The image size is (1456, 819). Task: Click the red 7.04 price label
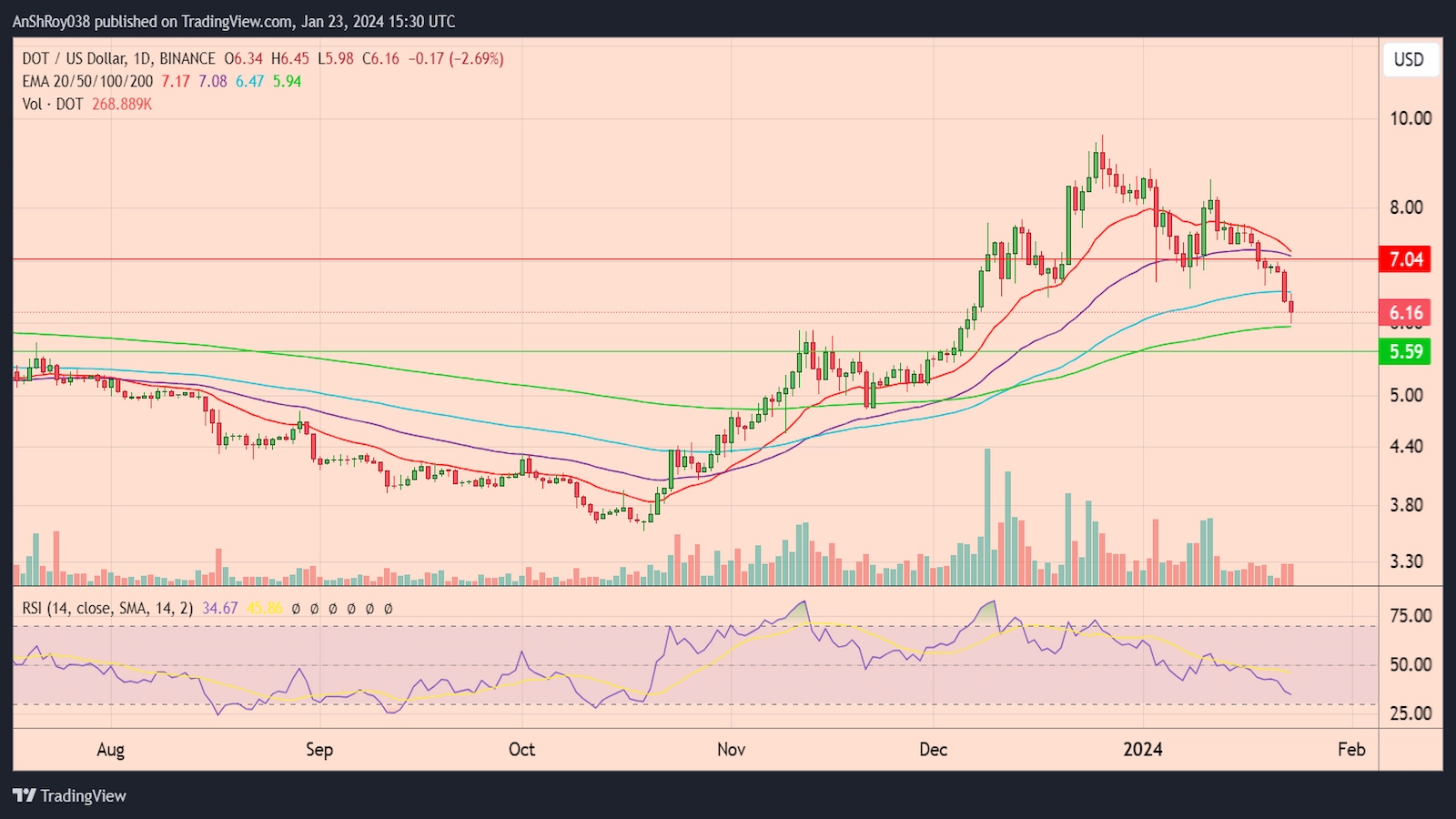click(x=1406, y=259)
